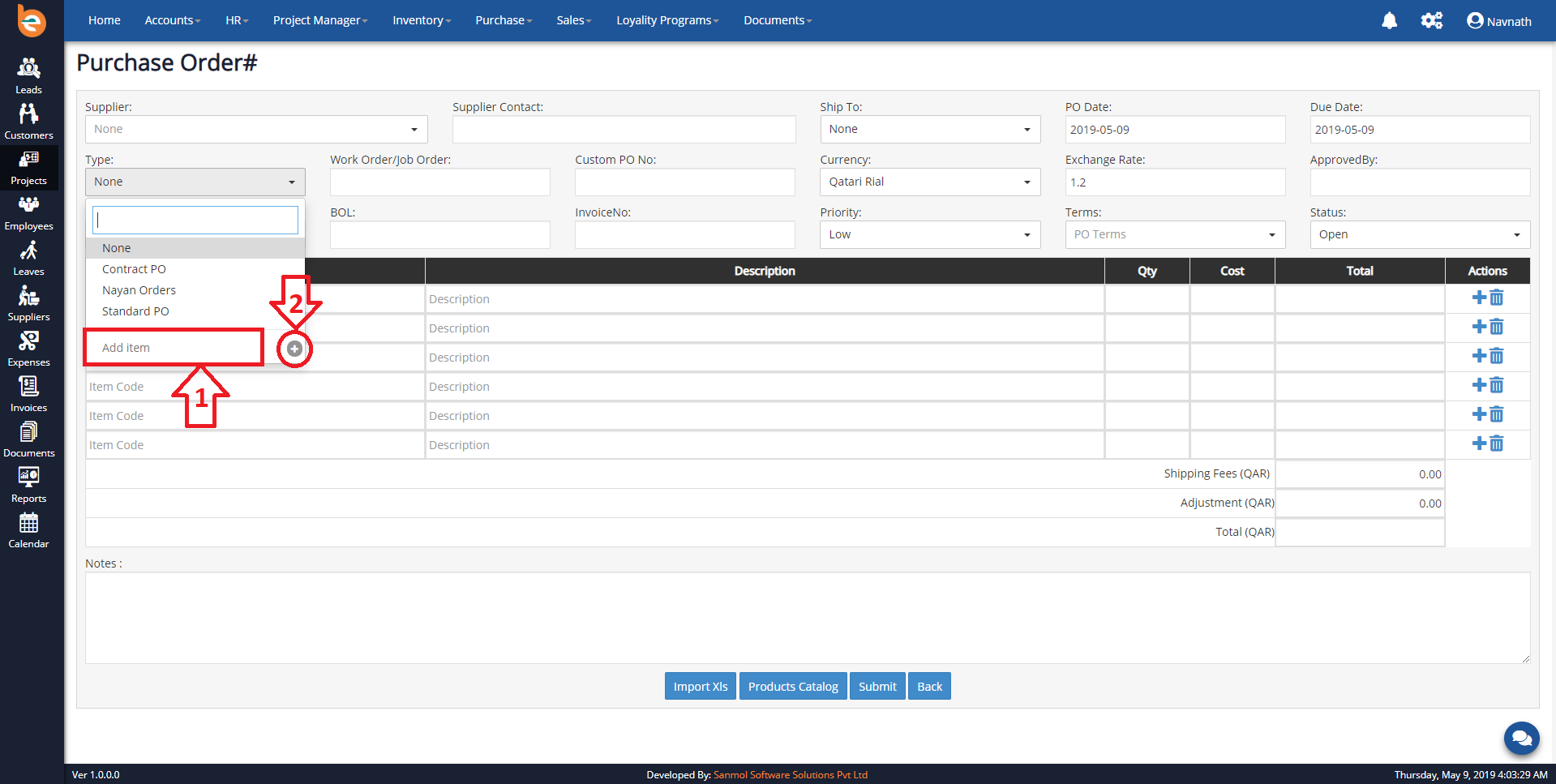Select Standard PO from Type list
The image size is (1556, 784).
(x=195, y=311)
